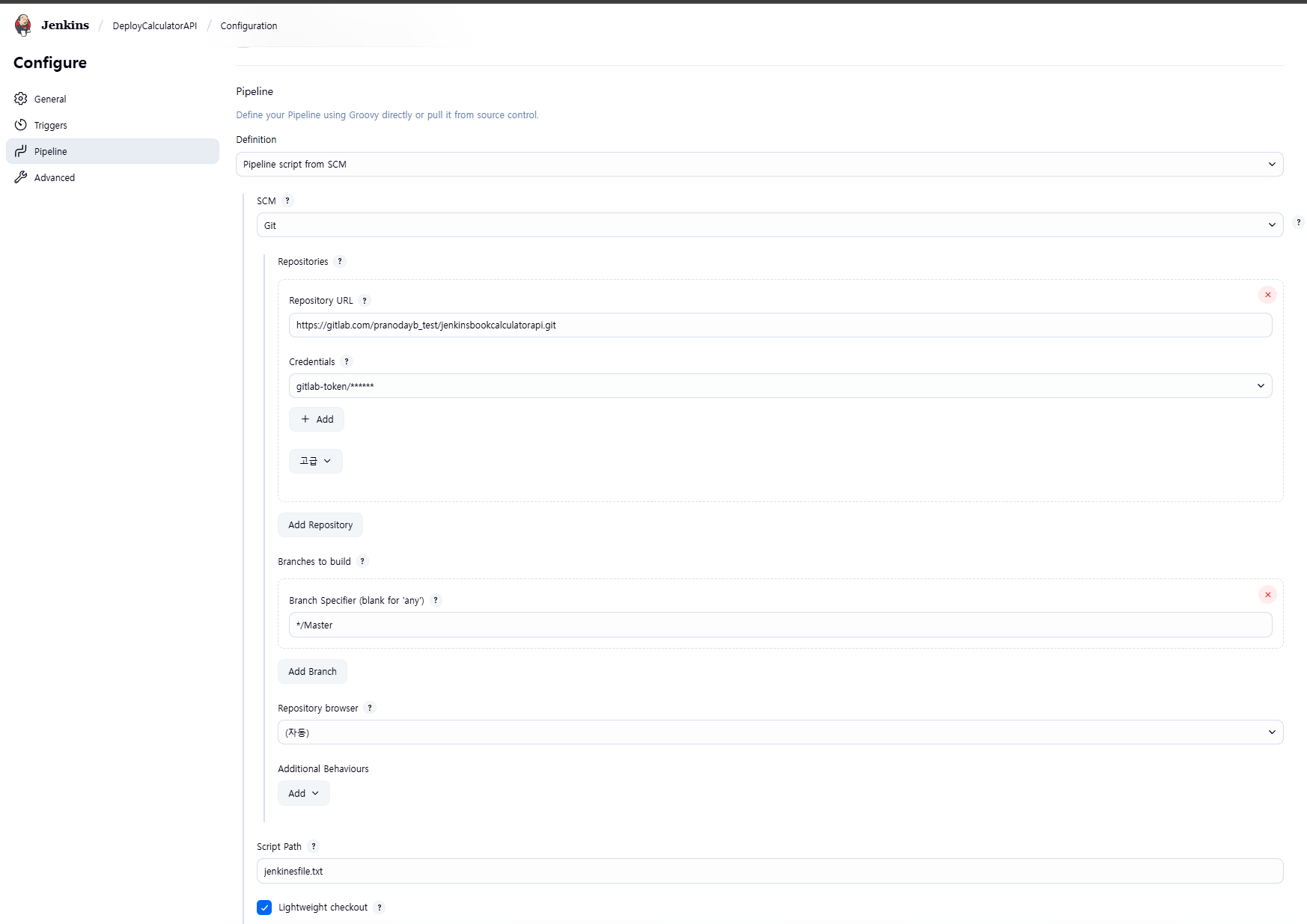Show help for Repositories

tap(340, 262)
